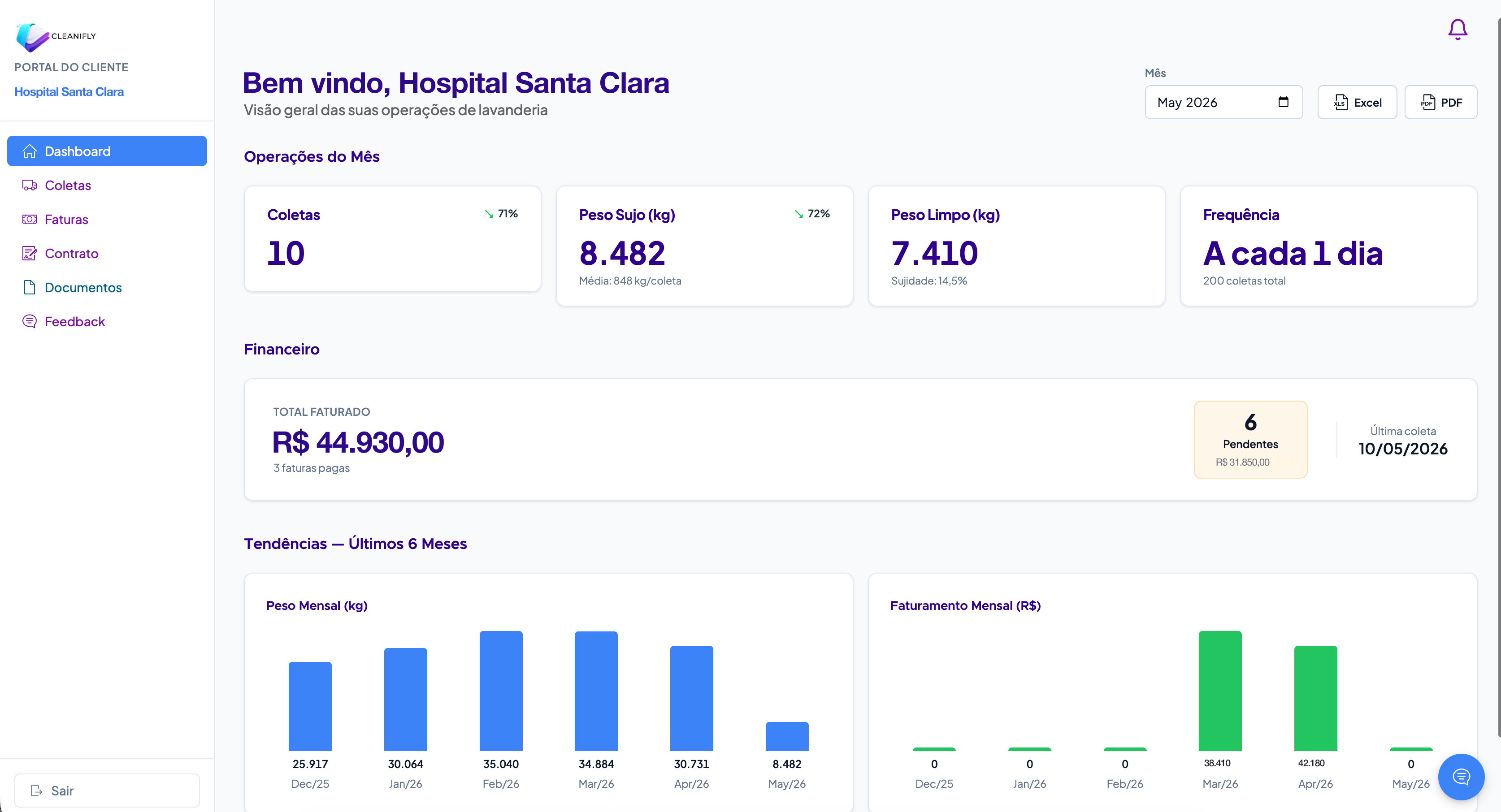Viewport: 1501px width, 812px height.
Task: Click the '200 coletas total' text
Action: 1244,281
